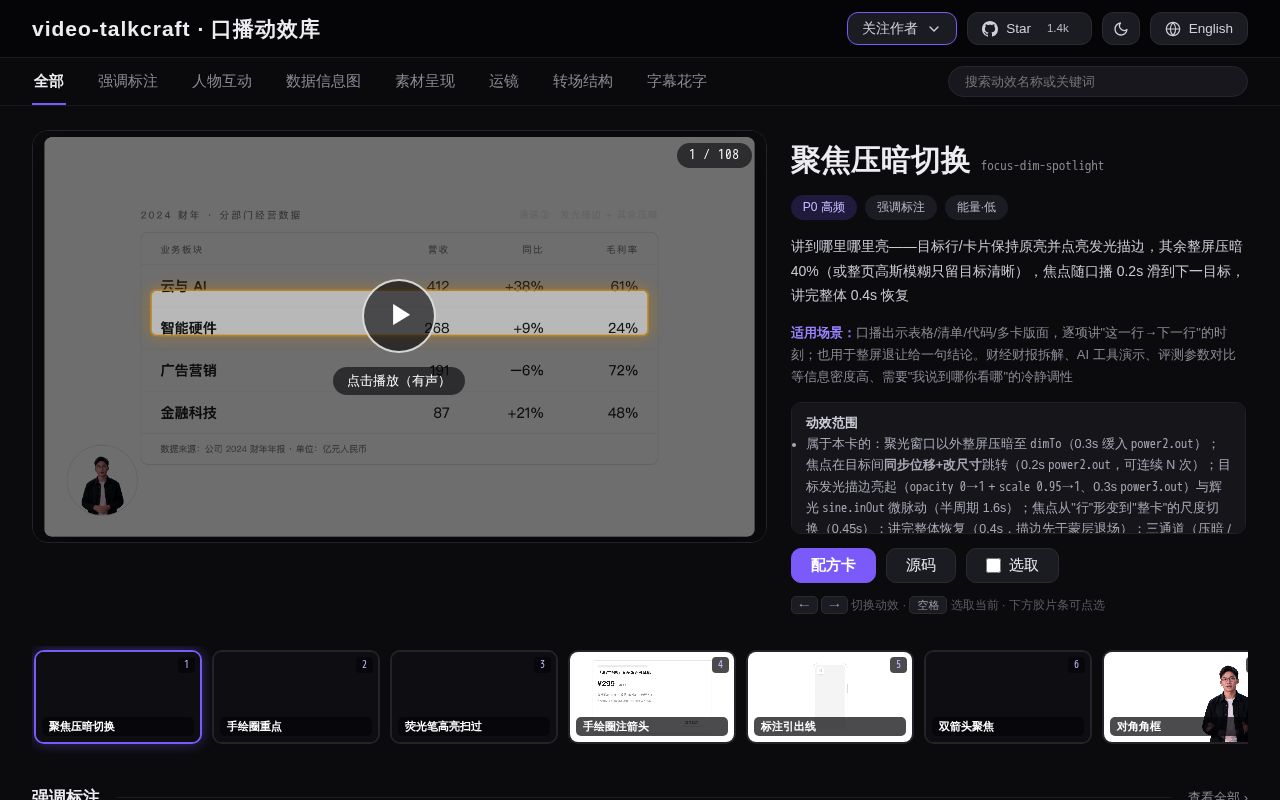Click the 配方卡 button

833,565
